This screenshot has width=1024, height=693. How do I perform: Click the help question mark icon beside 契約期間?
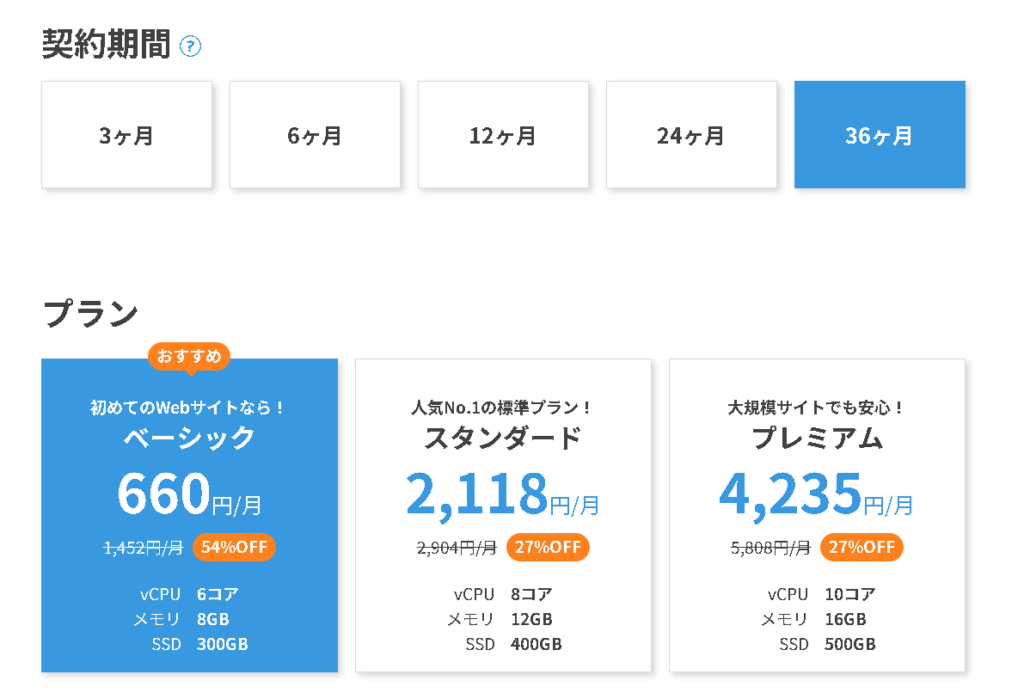[190, 46]
